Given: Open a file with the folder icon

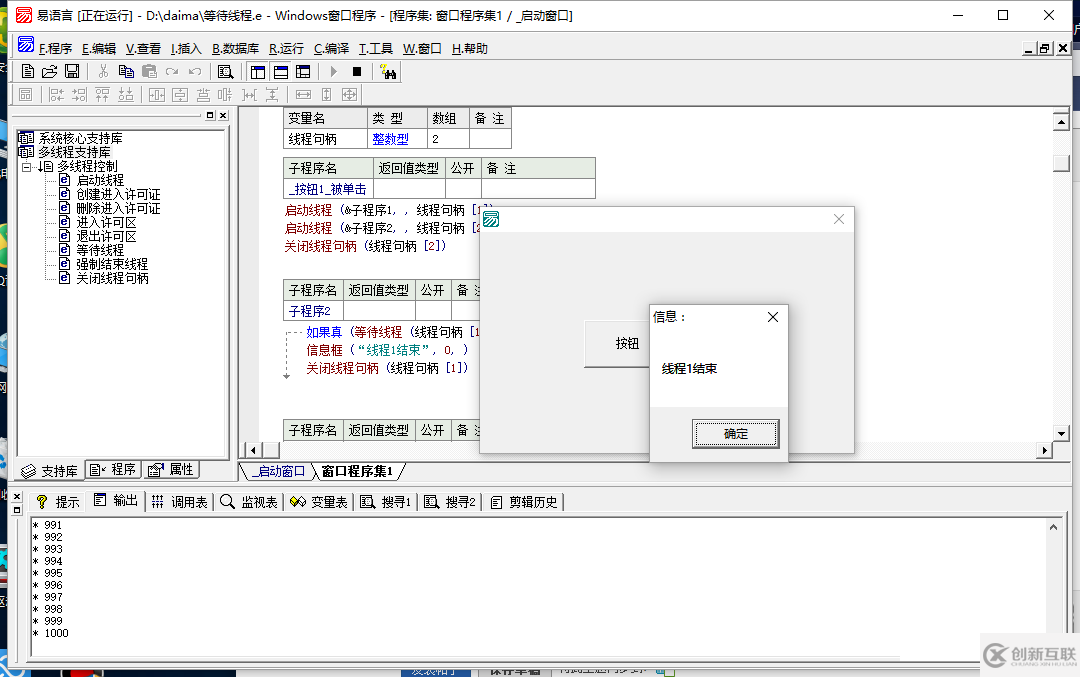Looking at the screenshot, I should click(49, 71).
